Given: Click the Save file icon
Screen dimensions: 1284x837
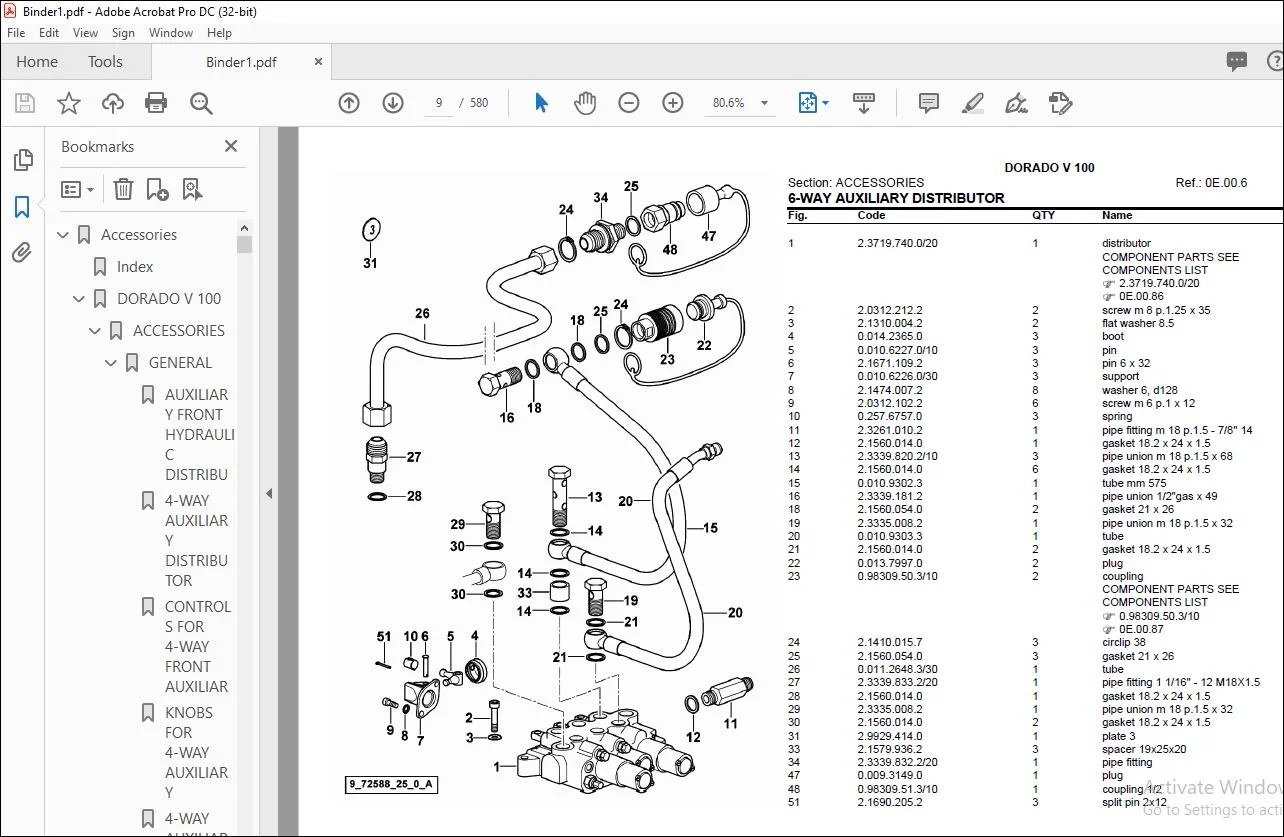Looking at the screenshot, I should [25, 103].
